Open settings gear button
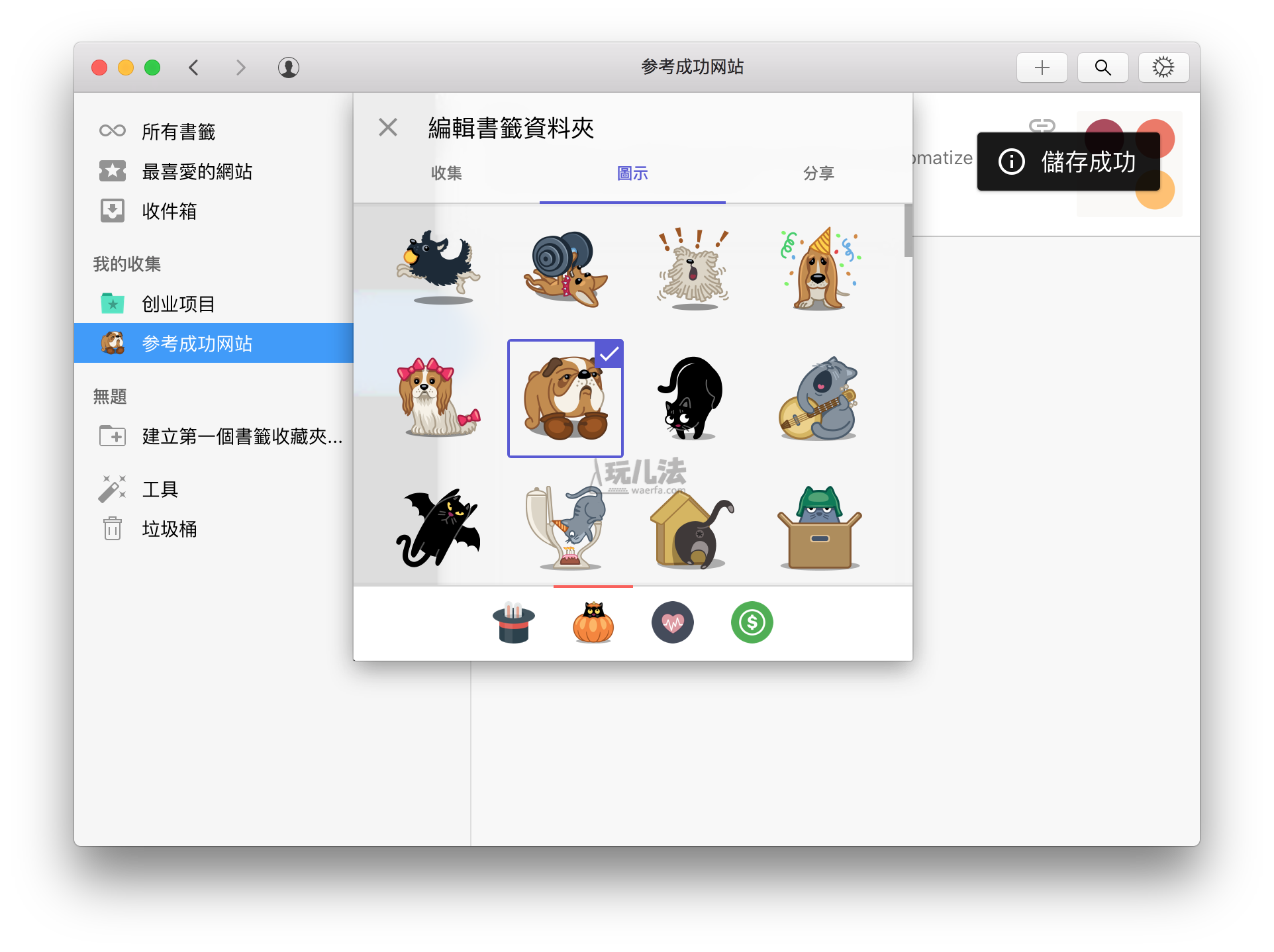Image resolution: width=1274 pixels, height=952 pixels. click(x=1164, y=68)
